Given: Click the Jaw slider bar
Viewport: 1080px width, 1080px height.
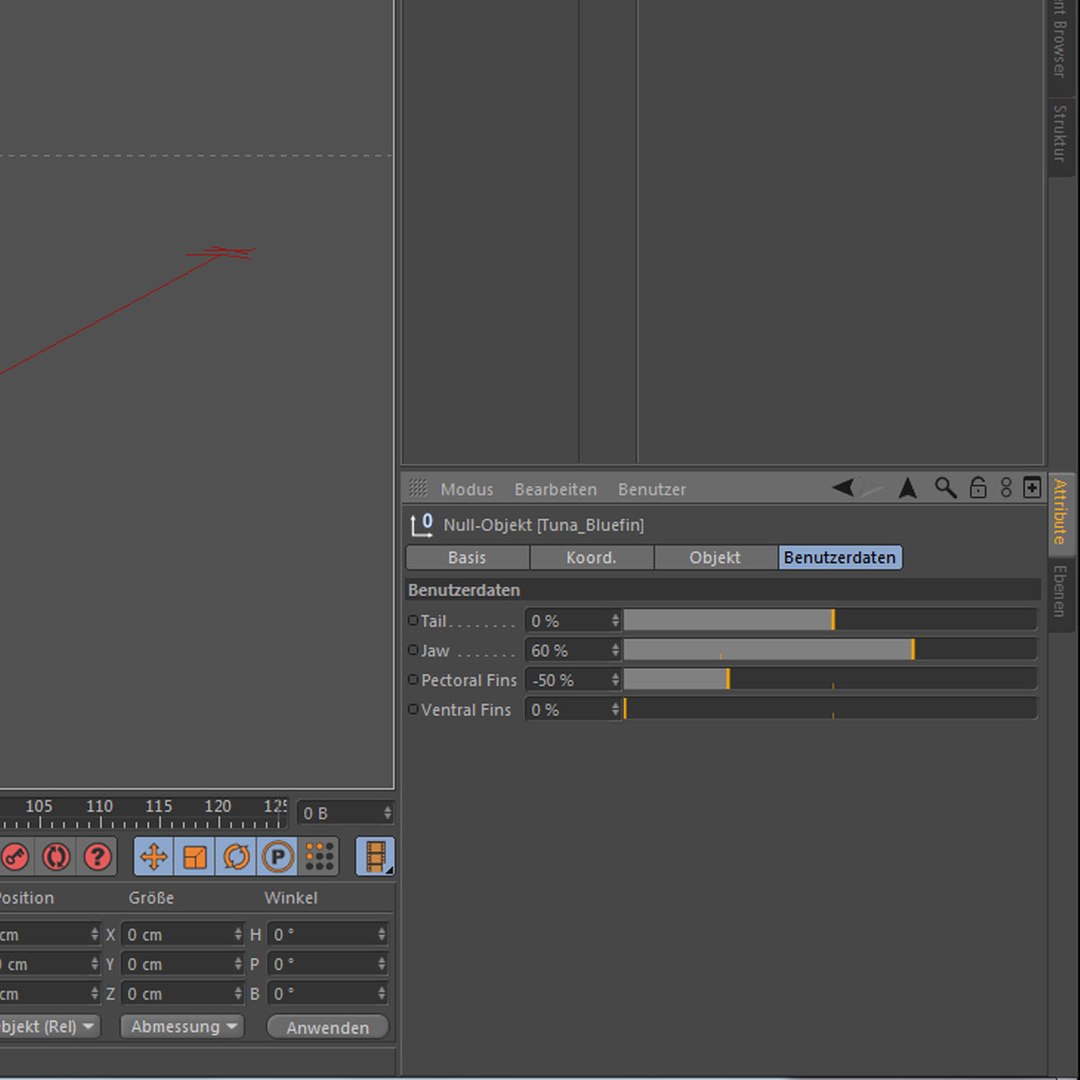Looking at the screenshot, I should click(830, 650).
